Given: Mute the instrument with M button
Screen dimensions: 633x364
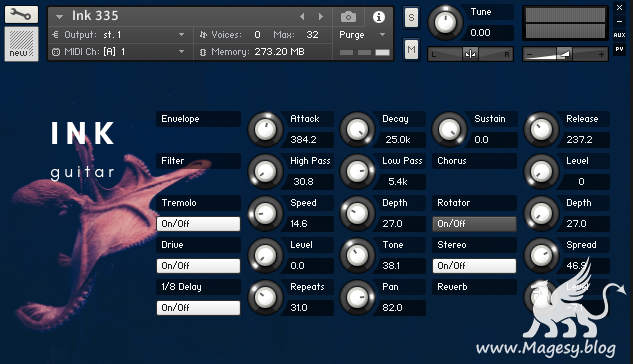Looking at the screenshot, I should [411, 50].
